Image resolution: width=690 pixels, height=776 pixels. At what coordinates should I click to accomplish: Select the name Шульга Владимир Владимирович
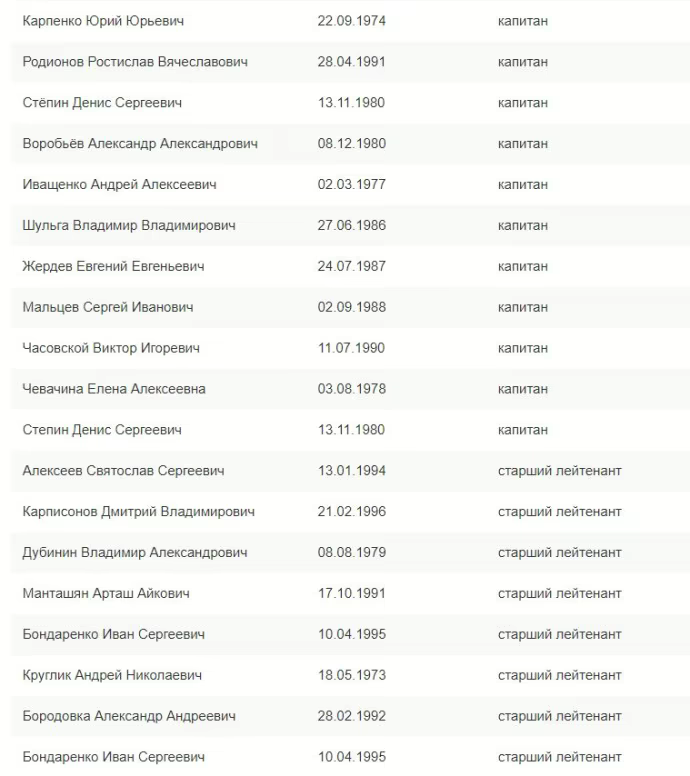pos(129,226)
